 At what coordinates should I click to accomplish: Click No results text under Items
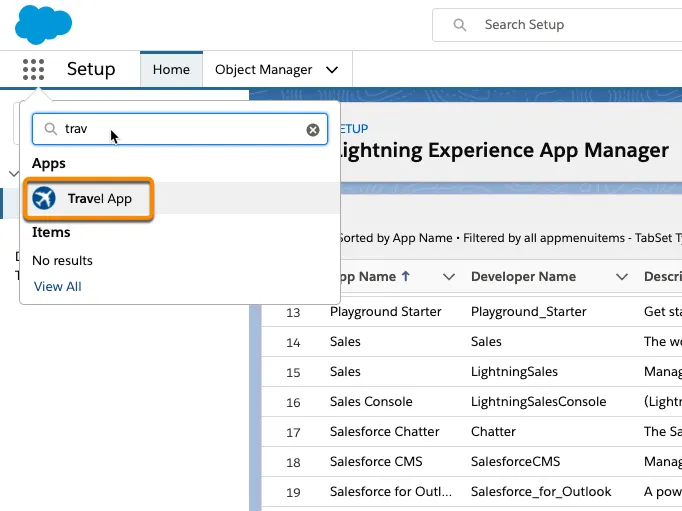pos(62,261)
